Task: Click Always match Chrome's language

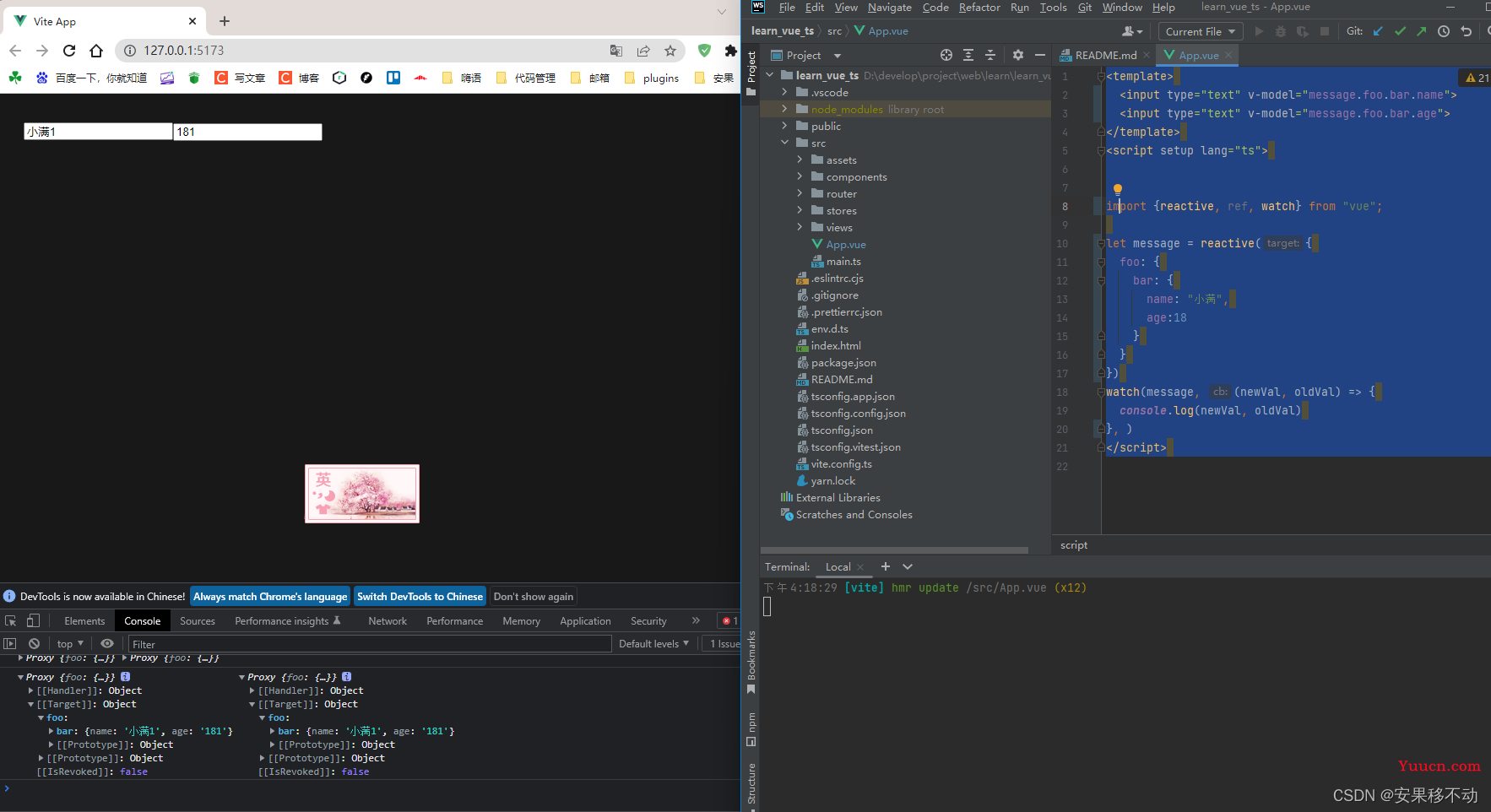Action: coord(270,596)
